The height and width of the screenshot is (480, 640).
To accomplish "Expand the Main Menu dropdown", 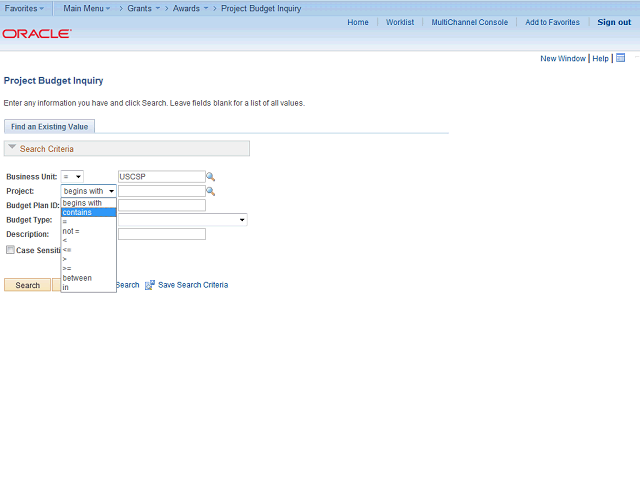I will click(87, 8).
